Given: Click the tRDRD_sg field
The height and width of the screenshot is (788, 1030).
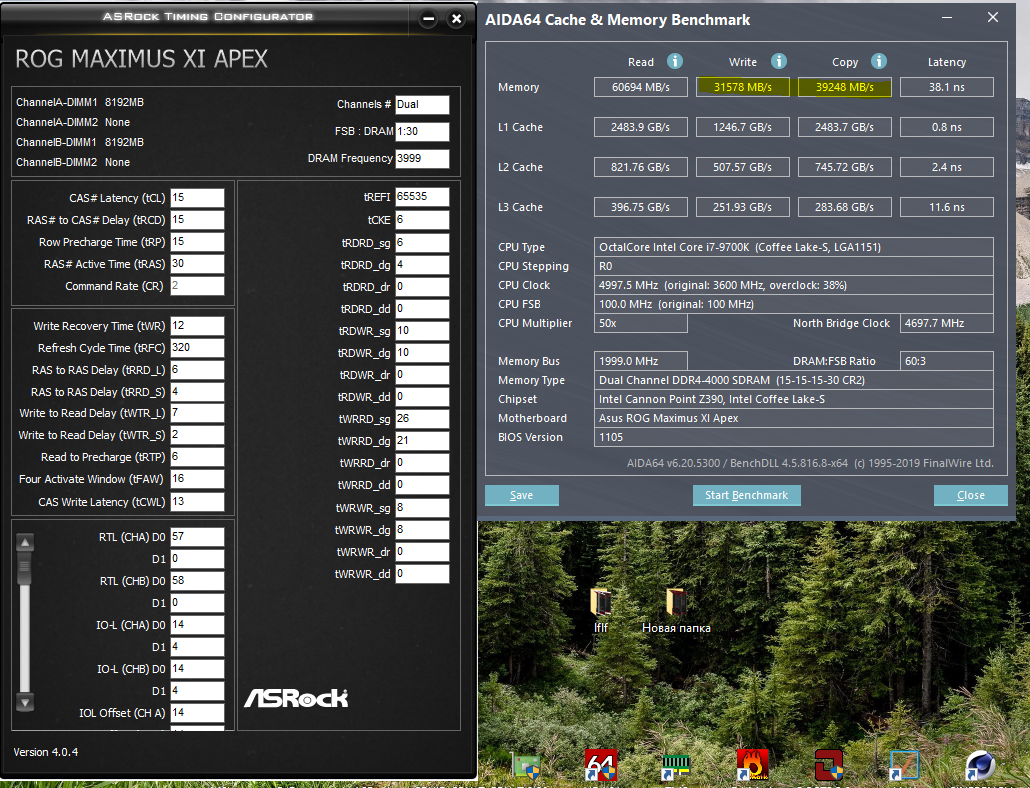Looking at the screenshot, I should click(x=422, y=243).
